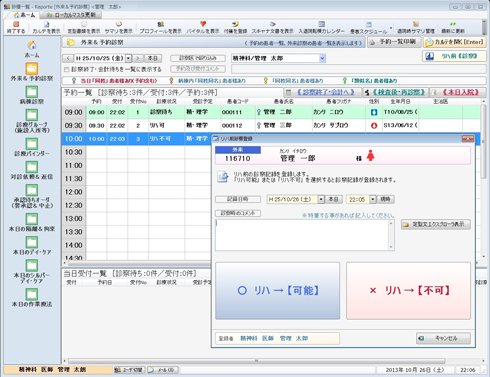490x377 pixels.
Task: Click the 患者コード column header
Action: click(x=237, y=101)
